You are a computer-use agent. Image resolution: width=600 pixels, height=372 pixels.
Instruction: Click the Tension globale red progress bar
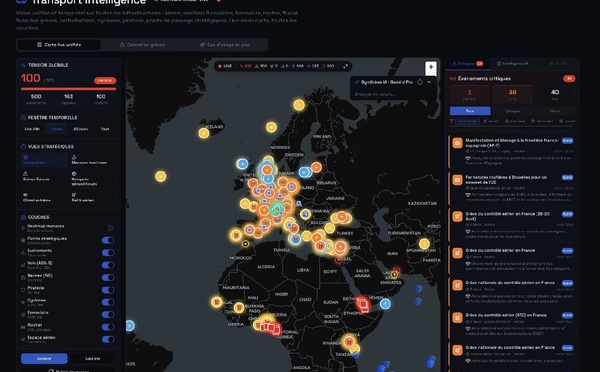68,89
